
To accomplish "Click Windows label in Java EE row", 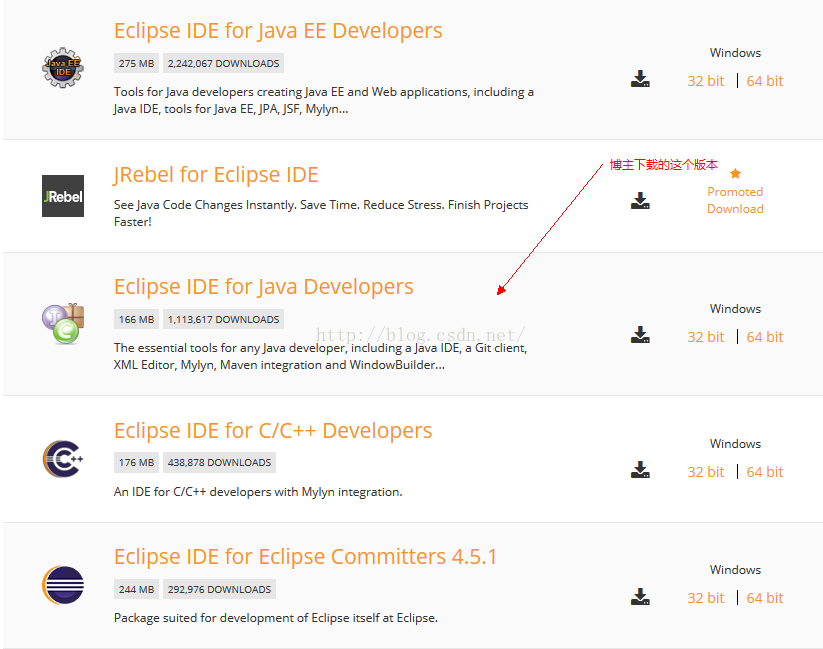I will pos(735,53).
